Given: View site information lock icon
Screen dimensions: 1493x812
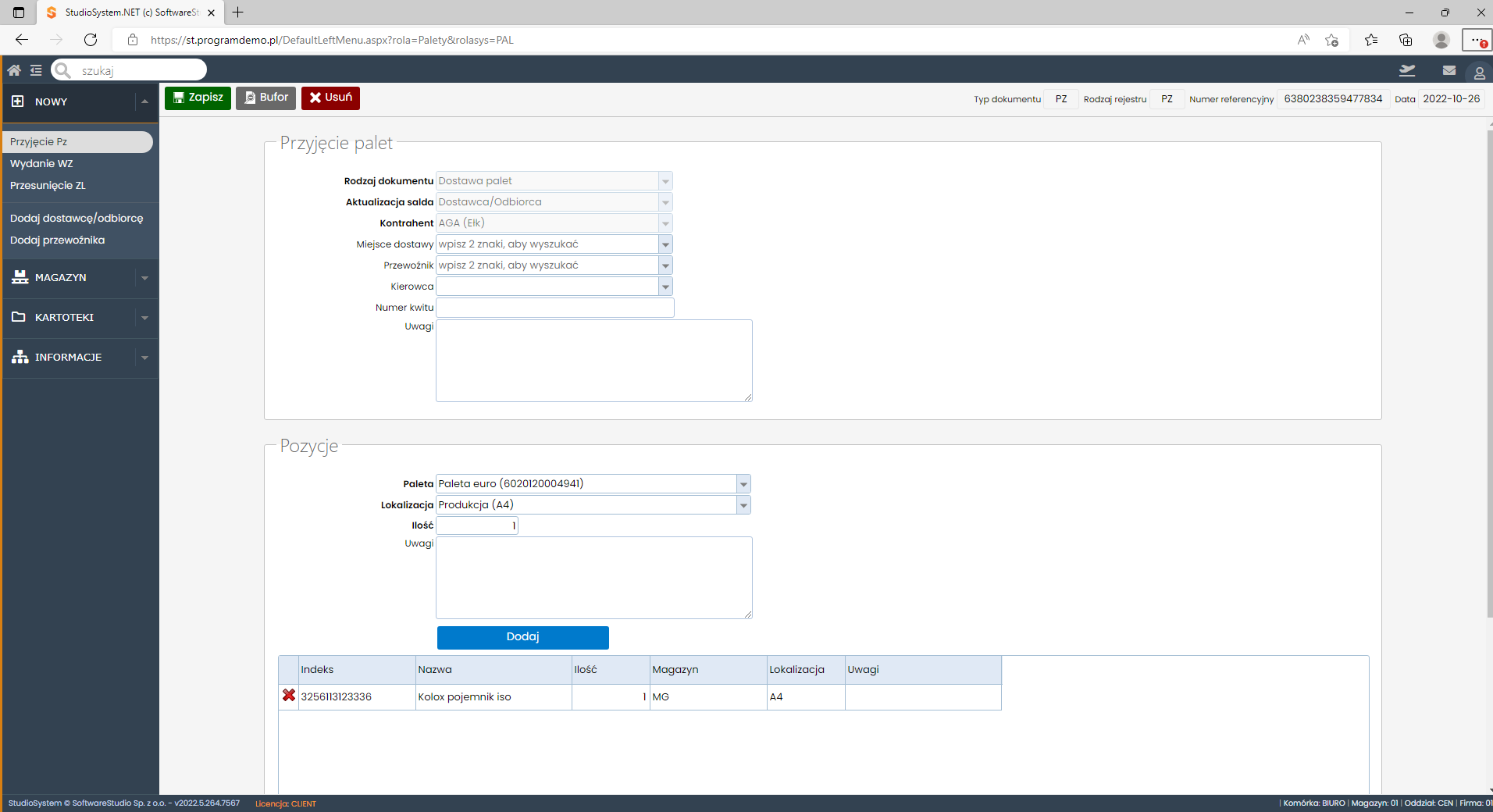Looking at the screenshot, I should click(x=133, y=40).
